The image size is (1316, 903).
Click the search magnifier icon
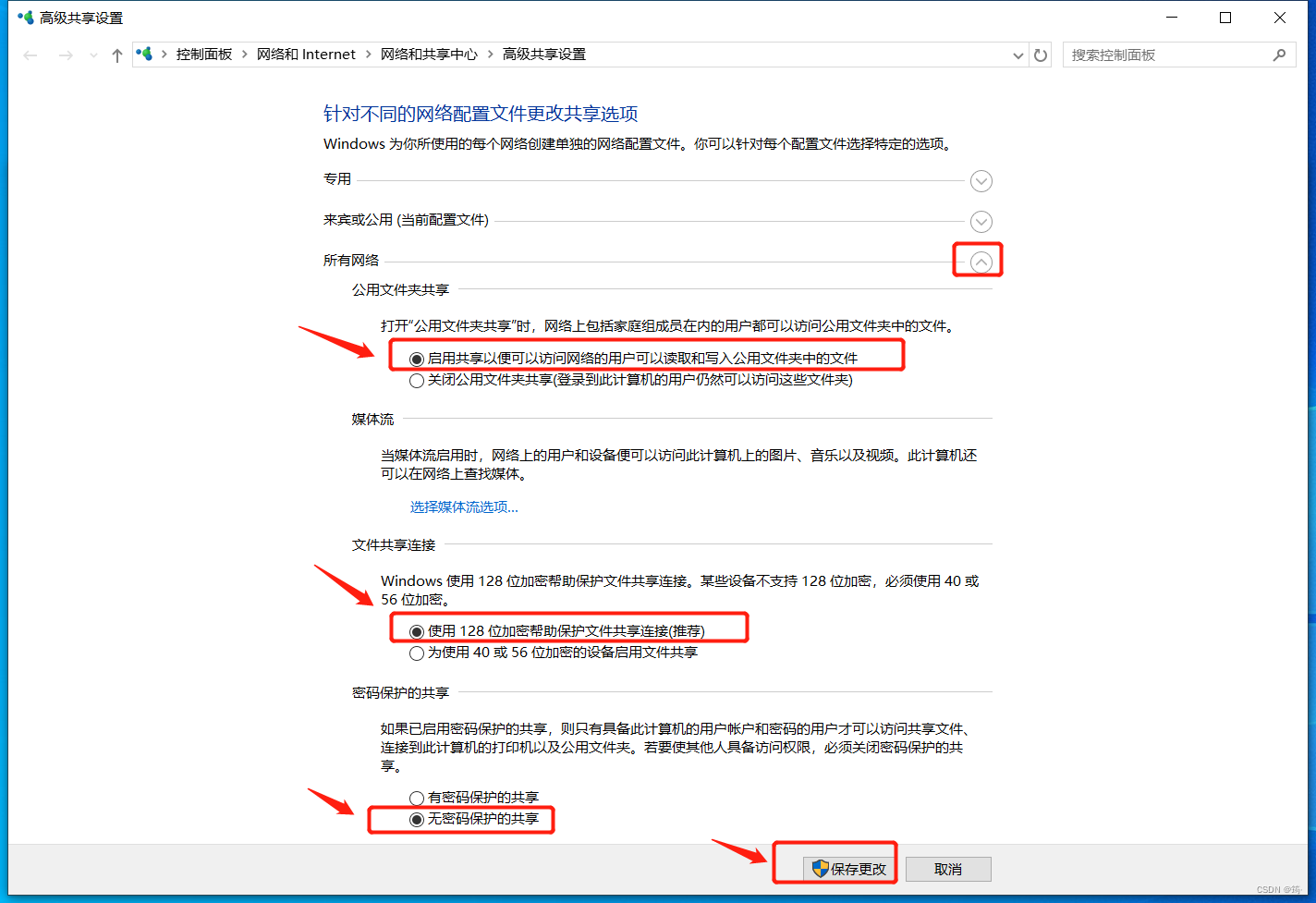point(1280,55)
